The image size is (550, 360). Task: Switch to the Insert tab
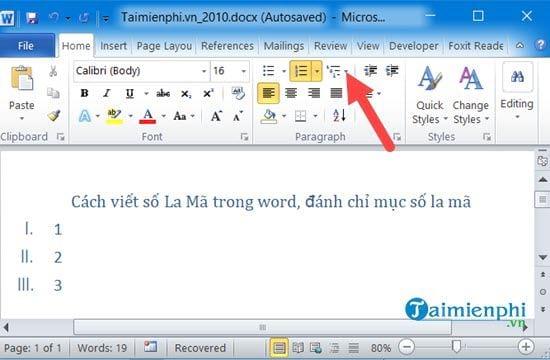[113, 46]
